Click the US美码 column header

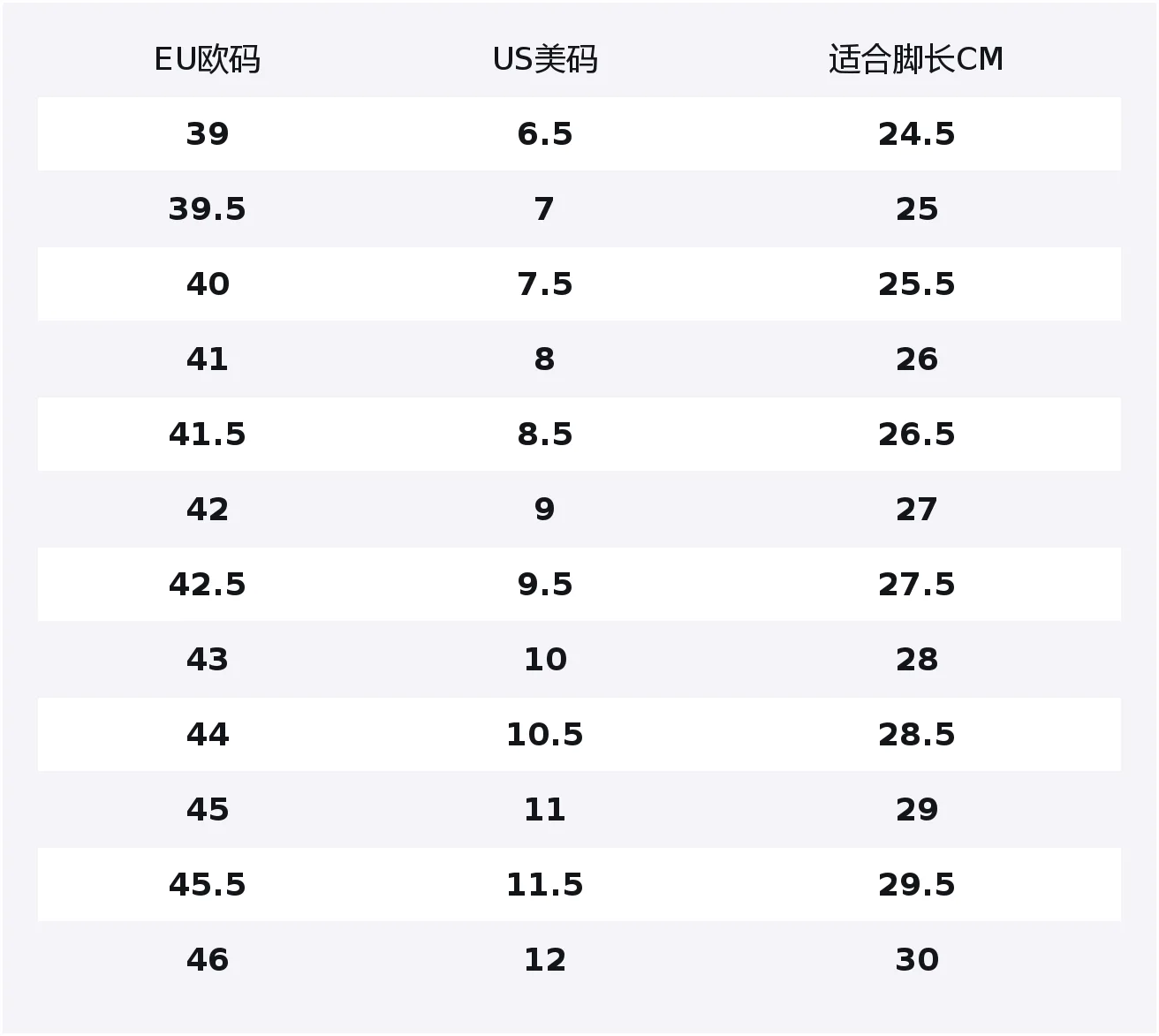click(545, 59)
